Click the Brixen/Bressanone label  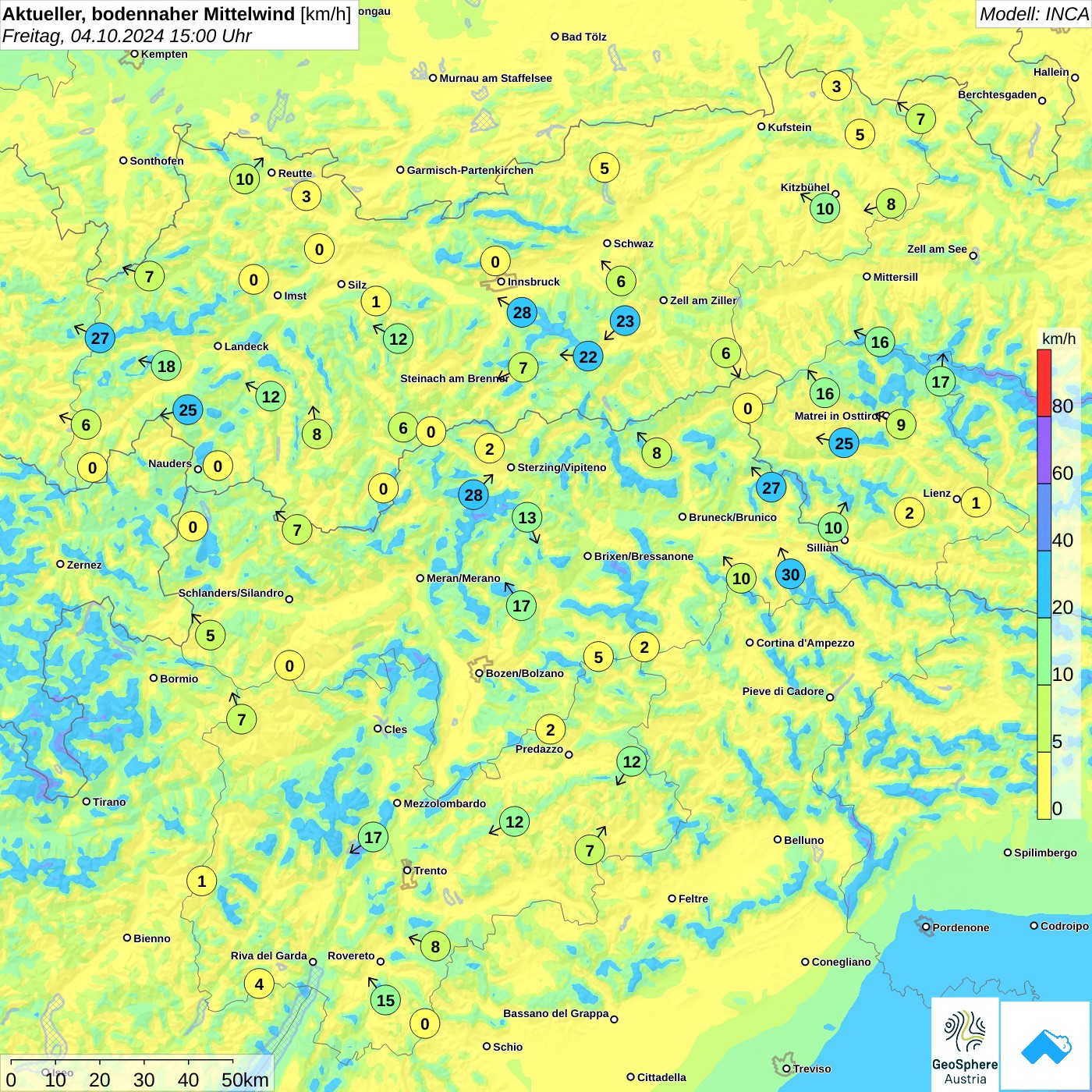[643, 556]
